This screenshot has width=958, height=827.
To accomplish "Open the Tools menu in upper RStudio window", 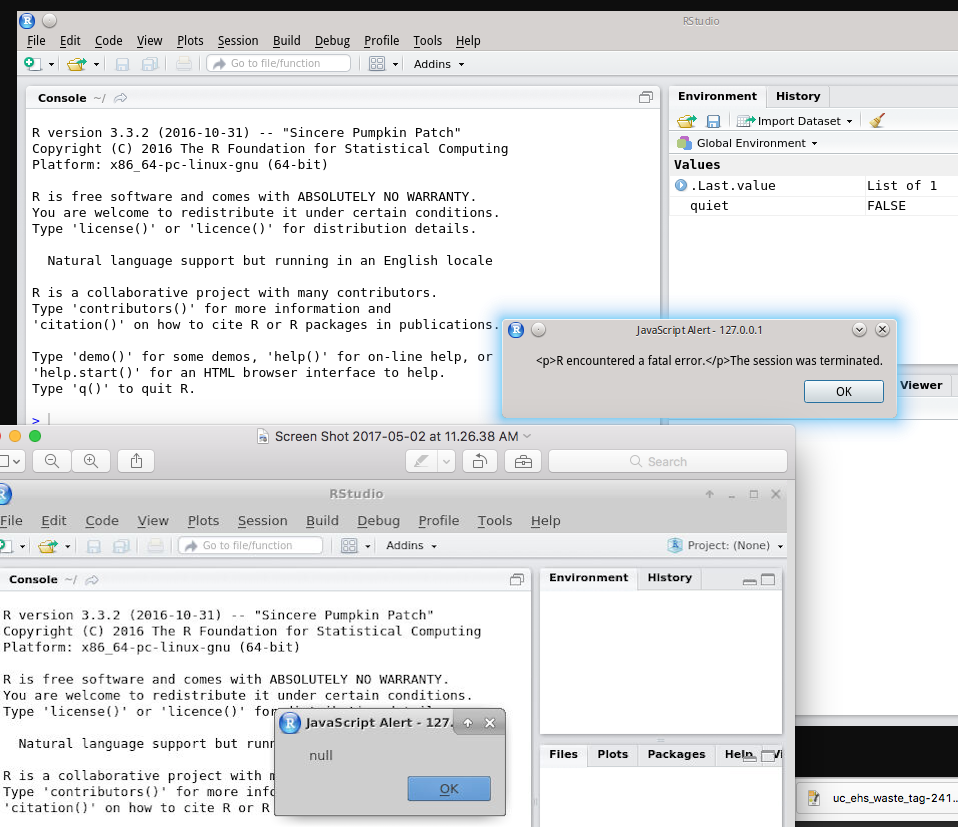I will click(427, 40).
